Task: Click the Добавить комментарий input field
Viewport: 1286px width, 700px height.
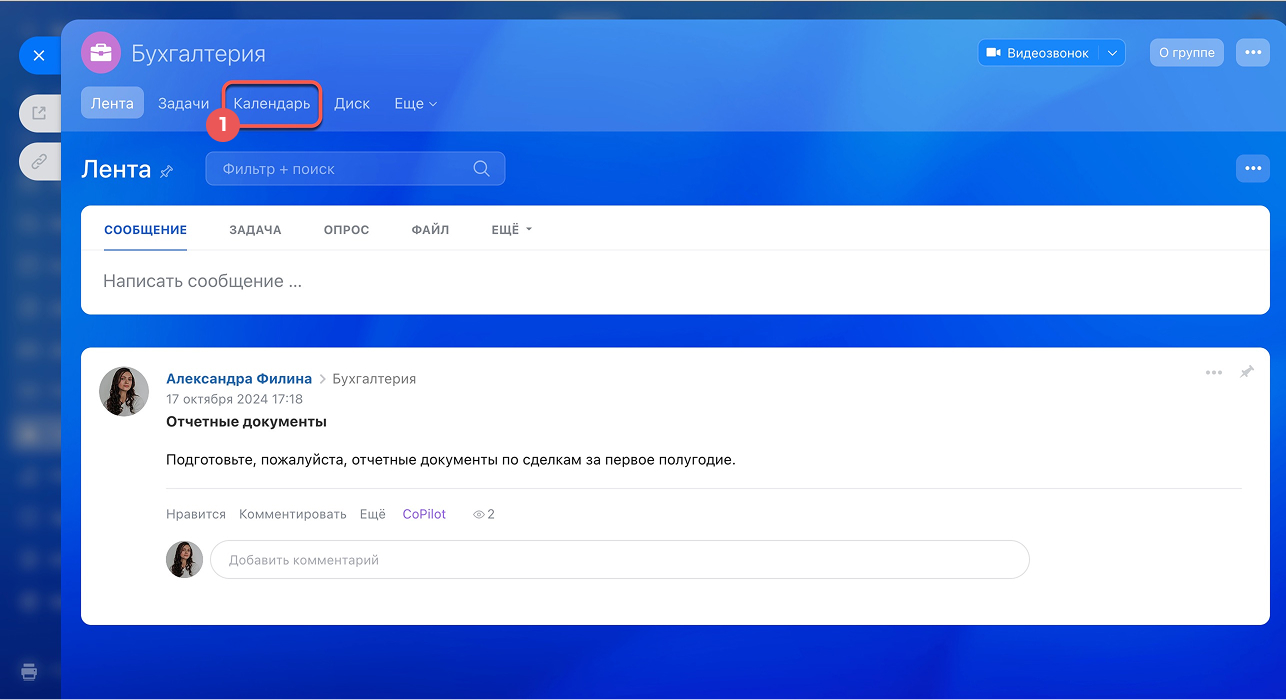Action: pyautogui.click(x=619, y=560)
